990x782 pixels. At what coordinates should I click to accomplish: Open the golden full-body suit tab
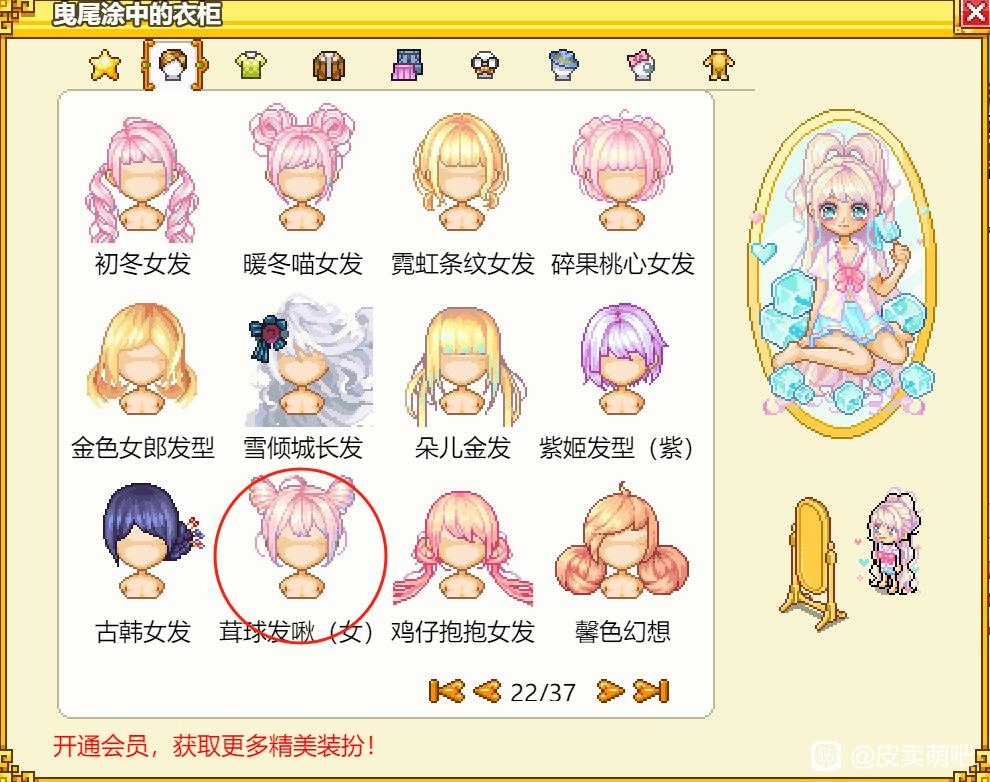pyautogui.click(x=719, y=65)
